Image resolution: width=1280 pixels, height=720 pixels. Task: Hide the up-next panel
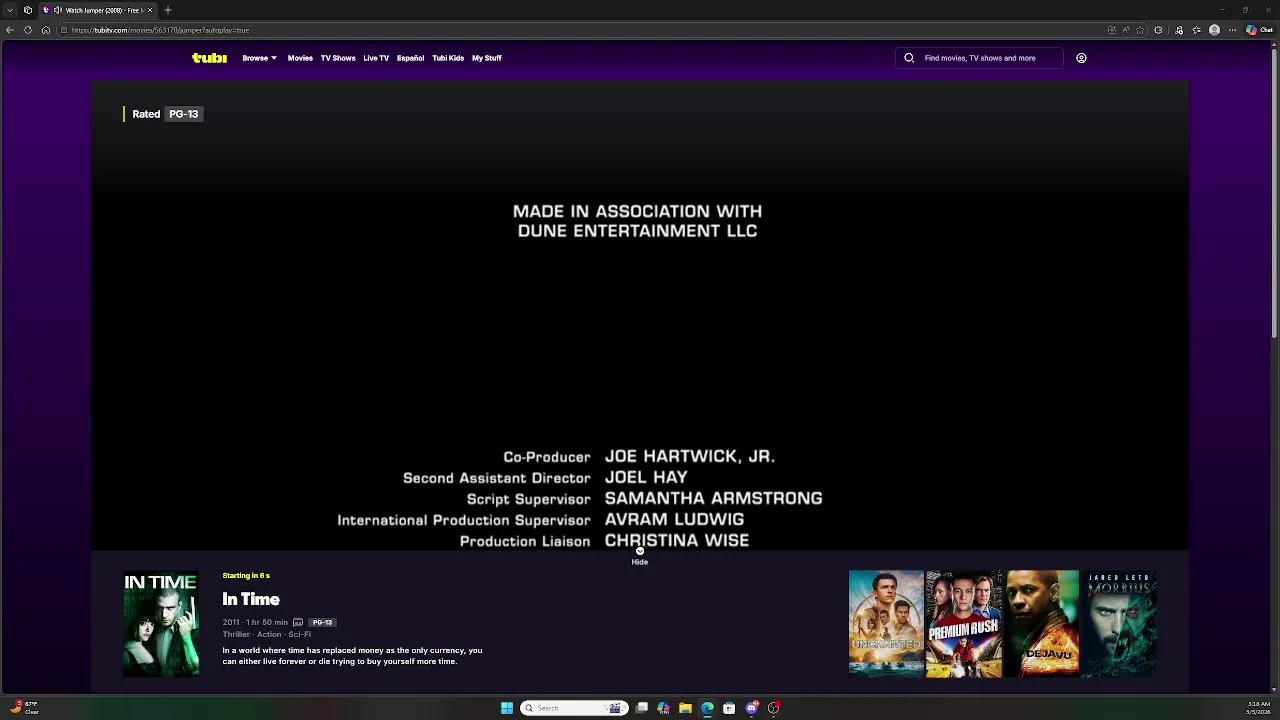tap(640, 558)
